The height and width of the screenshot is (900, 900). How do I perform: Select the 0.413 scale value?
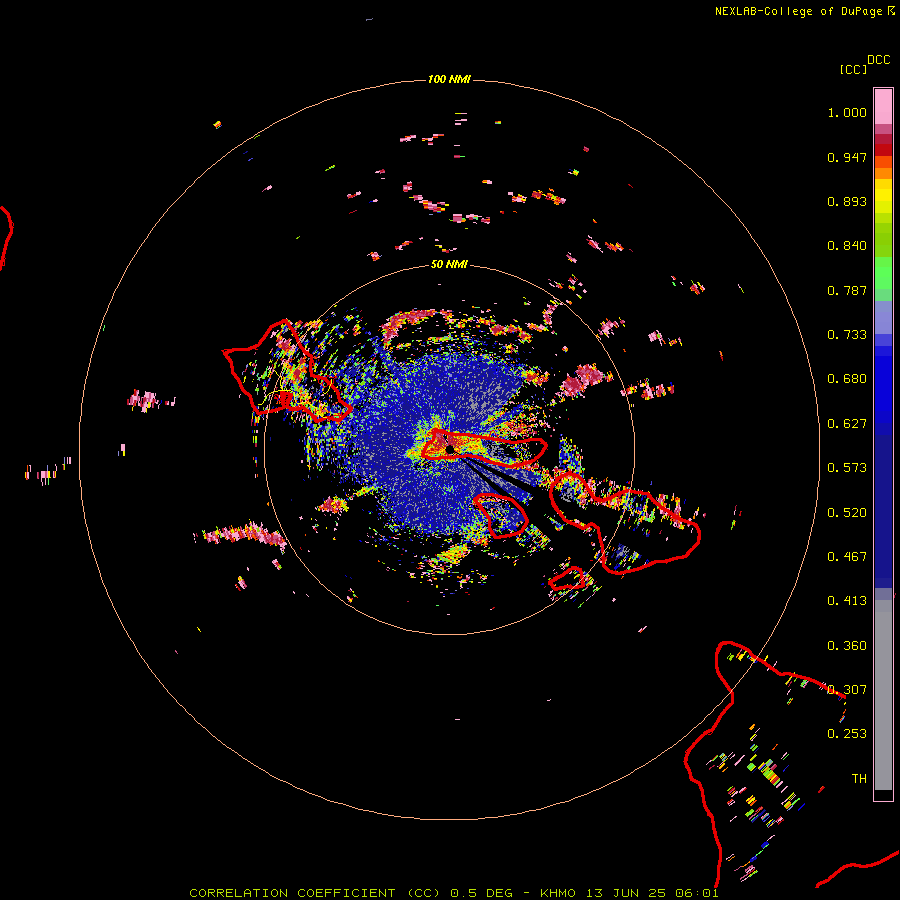tap(847, 601)
